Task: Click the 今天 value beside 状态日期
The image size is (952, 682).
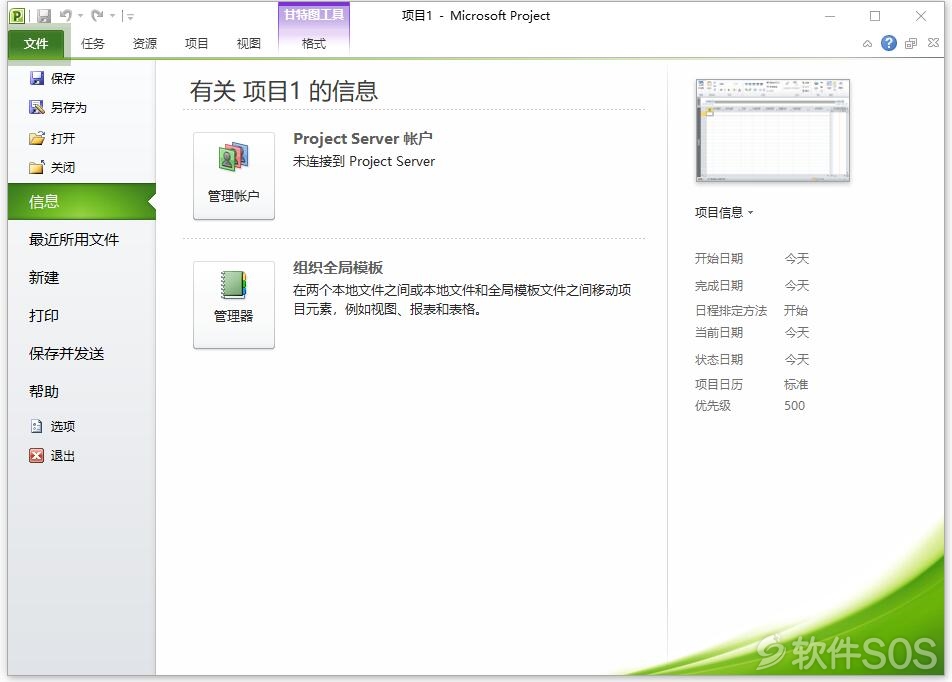Action: (x=797, y=360)
